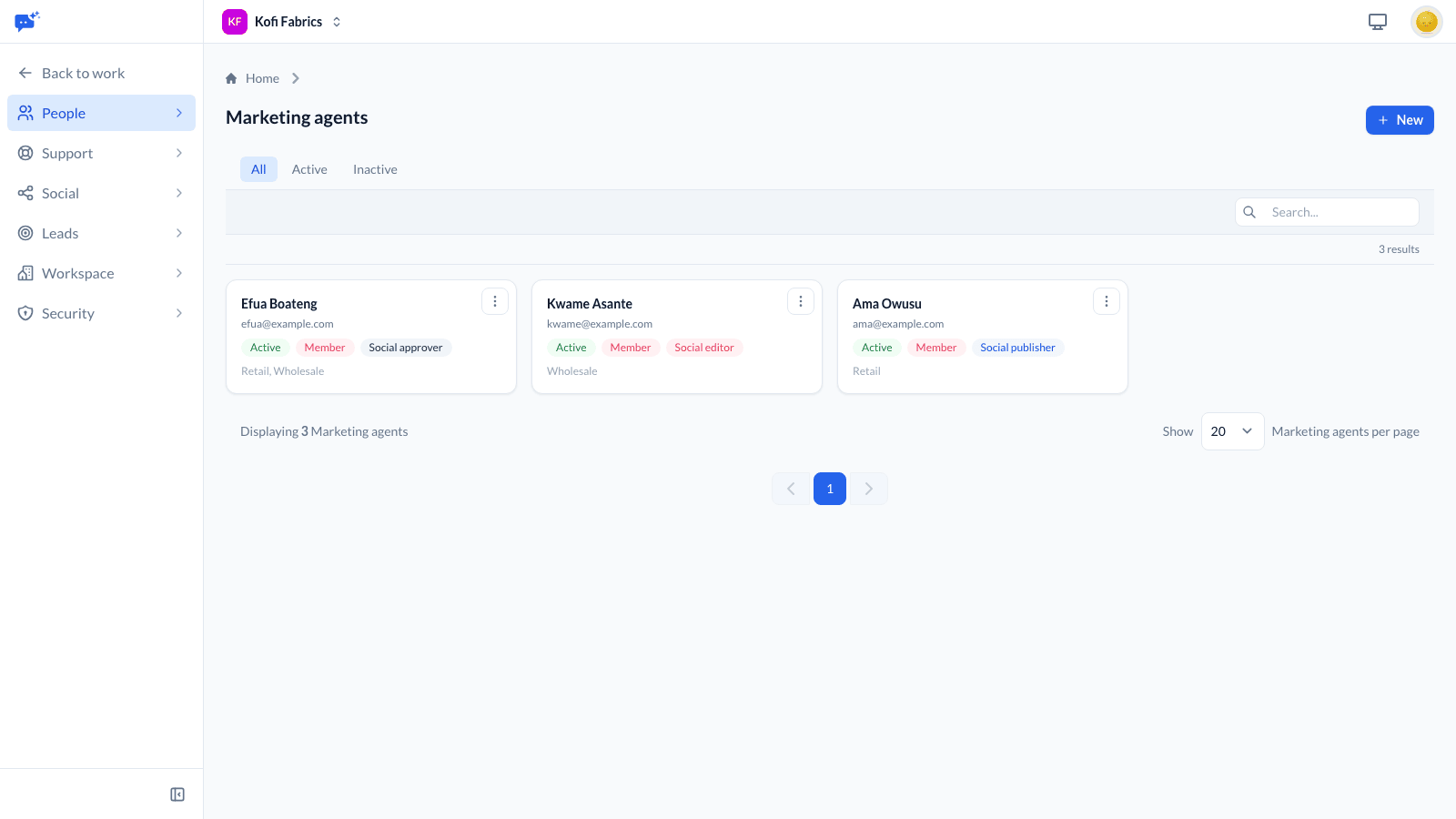Open Efua Boateng's agent card name
This screenshot has width=1456, height=819.
click(279, 304)
